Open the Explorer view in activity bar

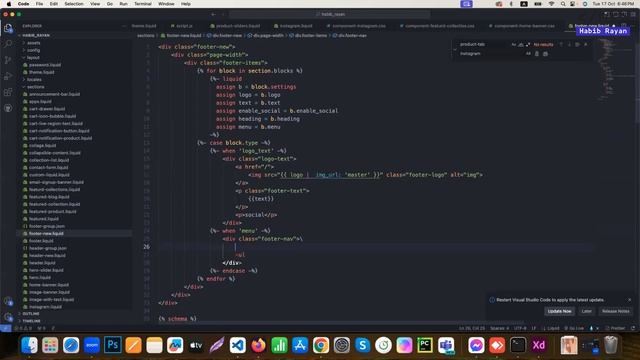tap(8, 28)
